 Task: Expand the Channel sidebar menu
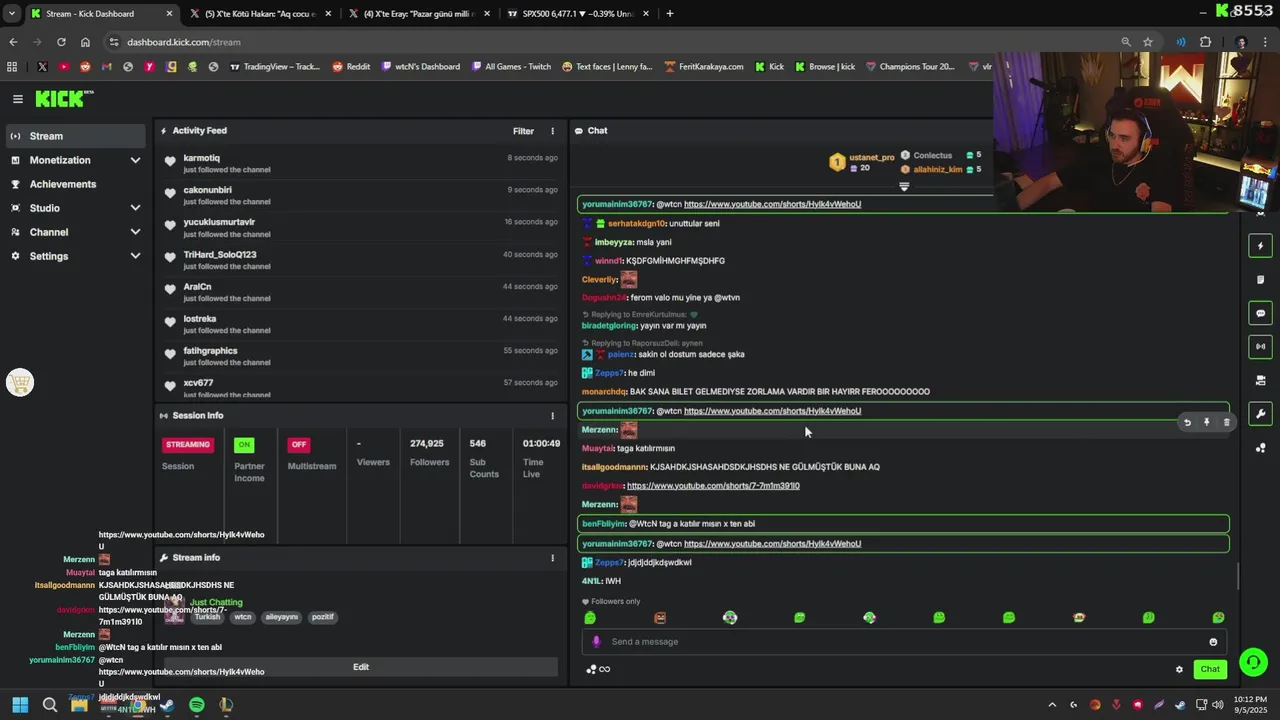coord(76,232)
